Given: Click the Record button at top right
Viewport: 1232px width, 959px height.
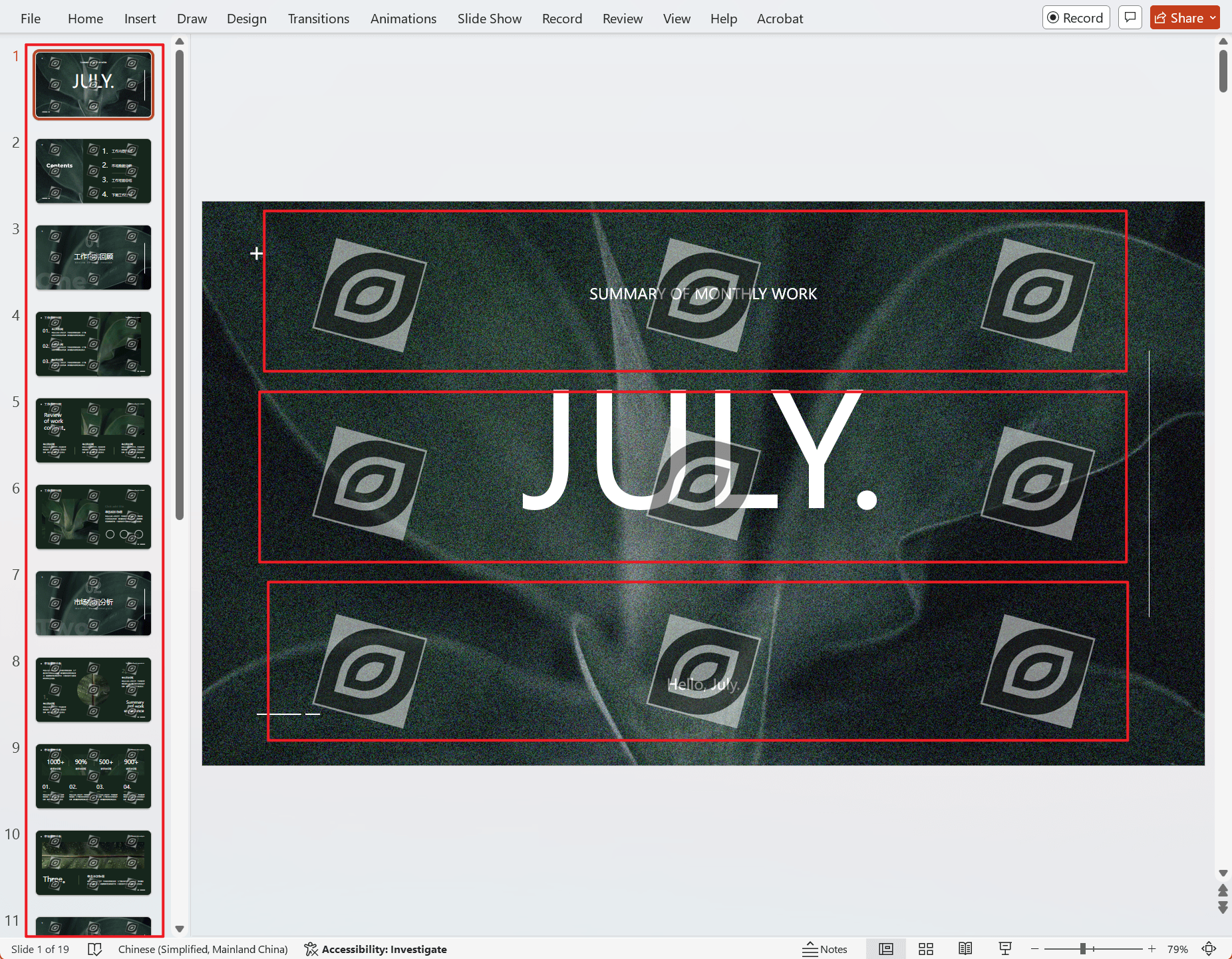Looking at the screenshot, I should [1076, 18].
